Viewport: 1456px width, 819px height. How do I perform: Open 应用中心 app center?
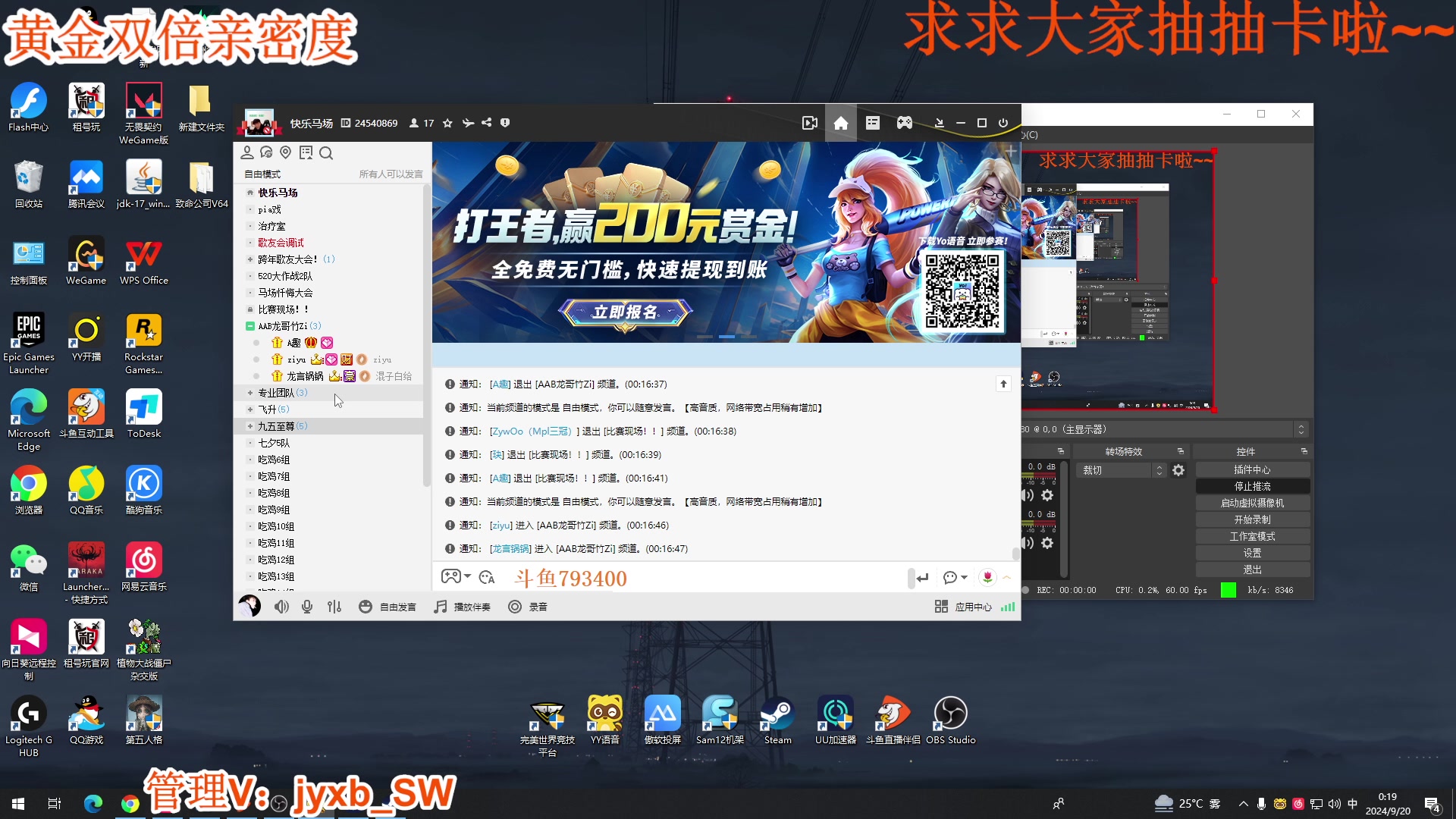click(963, 607)
